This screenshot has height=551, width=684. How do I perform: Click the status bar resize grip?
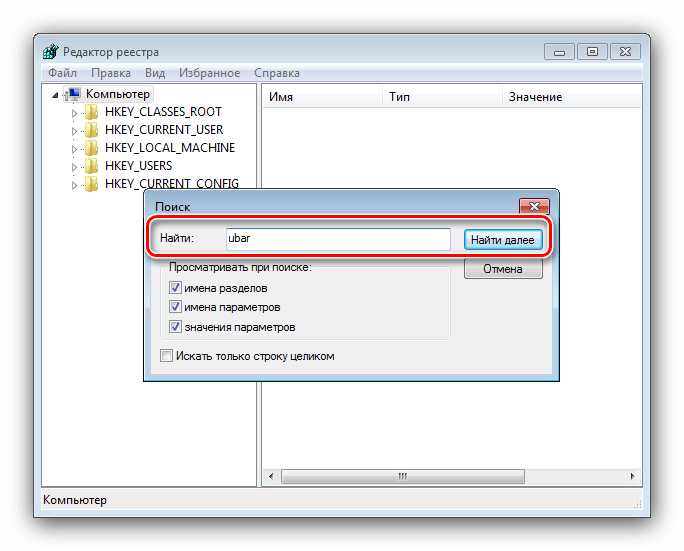pyautogui.click(x=637, y=504)
